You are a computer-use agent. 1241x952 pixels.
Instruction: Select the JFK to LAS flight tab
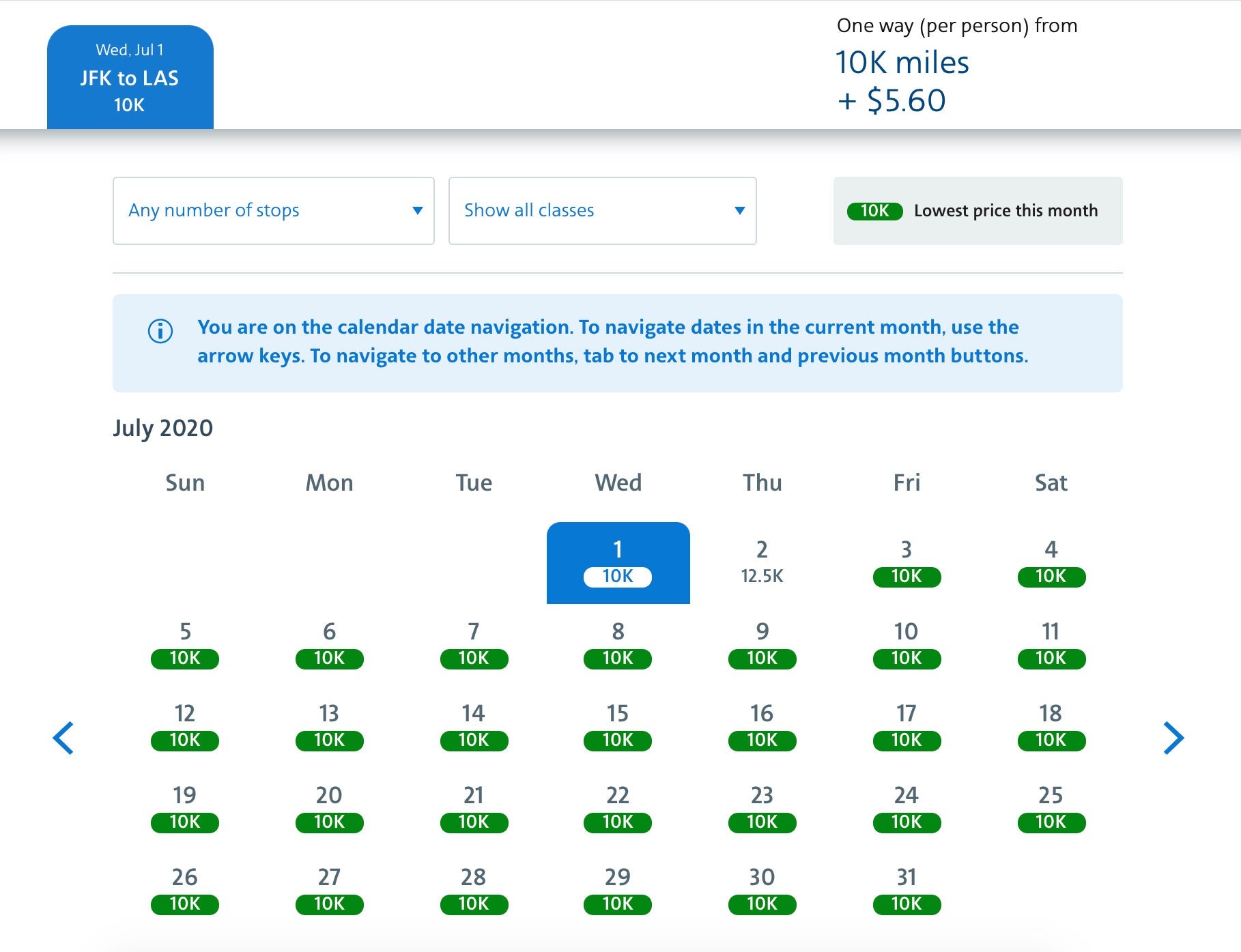130,77
